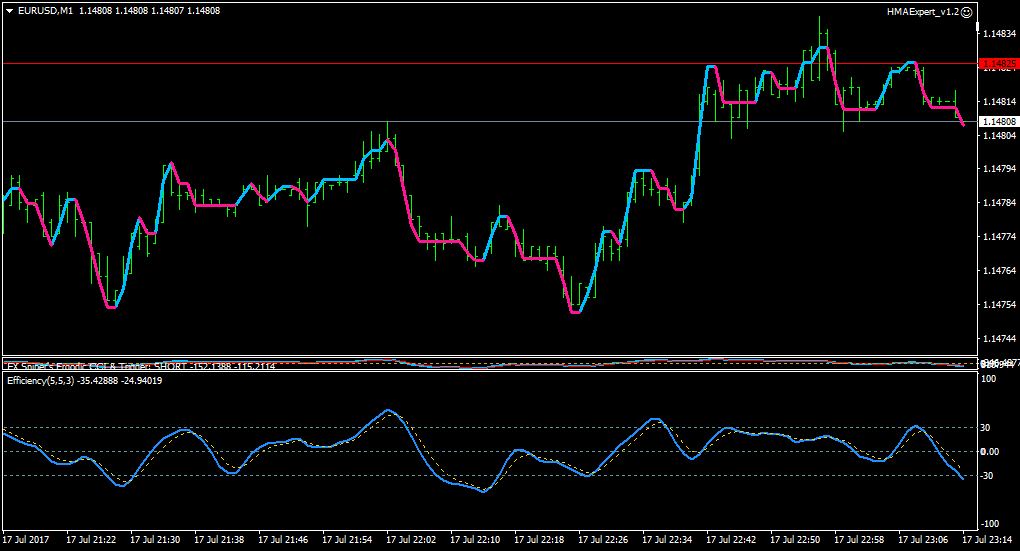Select the red horizontal line at 1.14825
Viewport: 1020px width, 551px height.
coord(488,64)
